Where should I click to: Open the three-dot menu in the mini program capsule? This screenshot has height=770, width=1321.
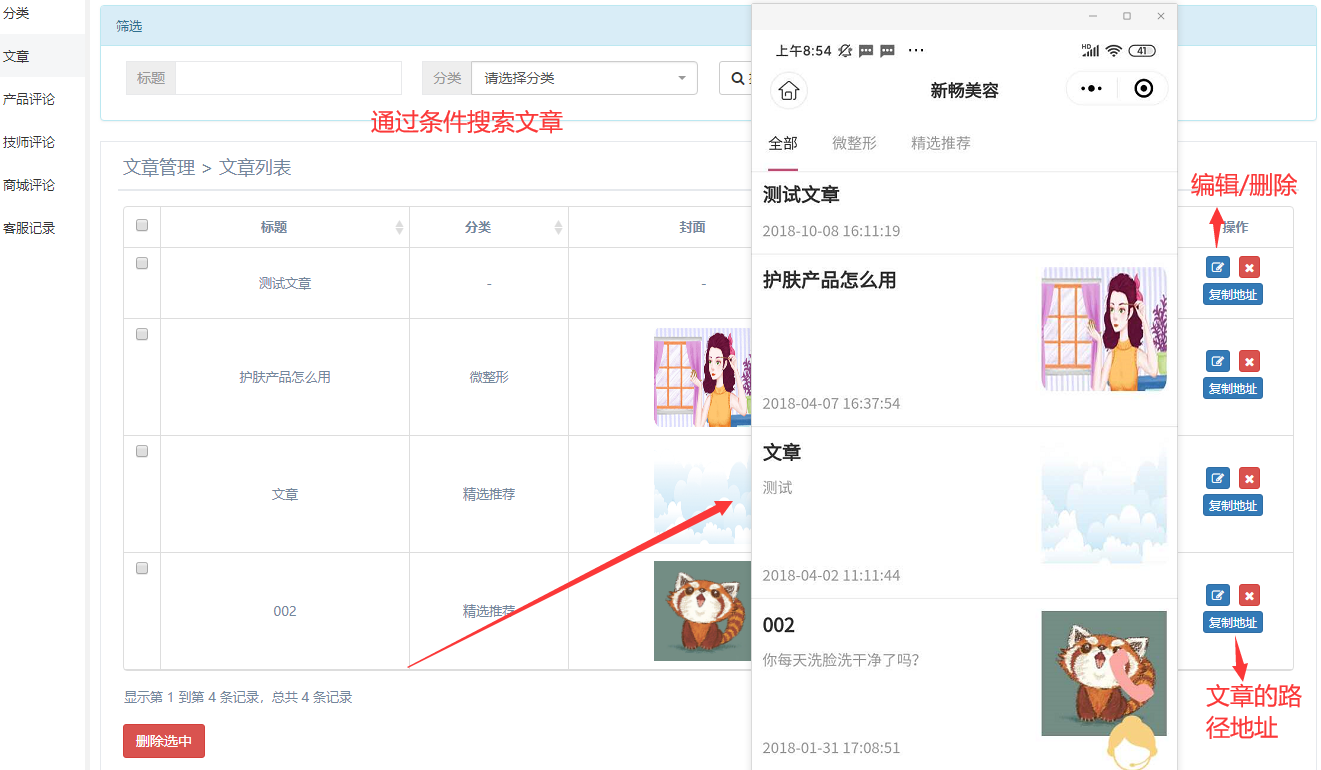[x=1092, y=89]
